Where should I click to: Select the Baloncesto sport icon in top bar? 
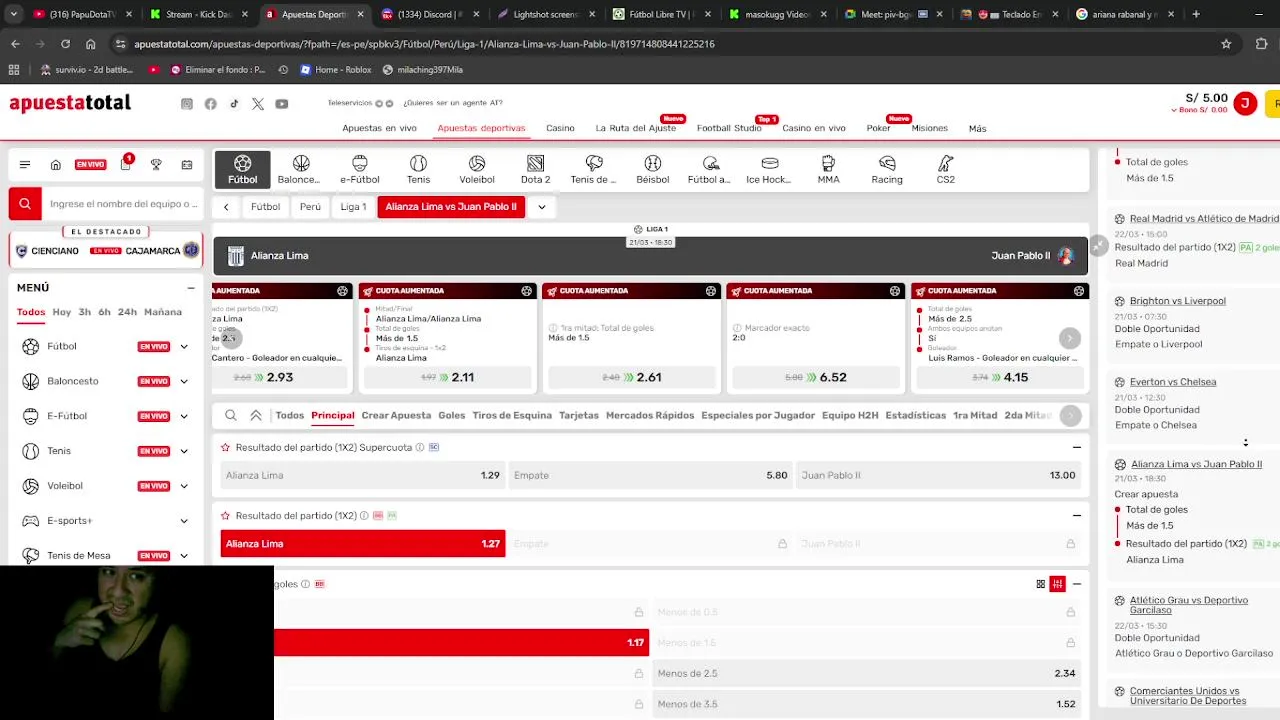(x=299, y=170)
